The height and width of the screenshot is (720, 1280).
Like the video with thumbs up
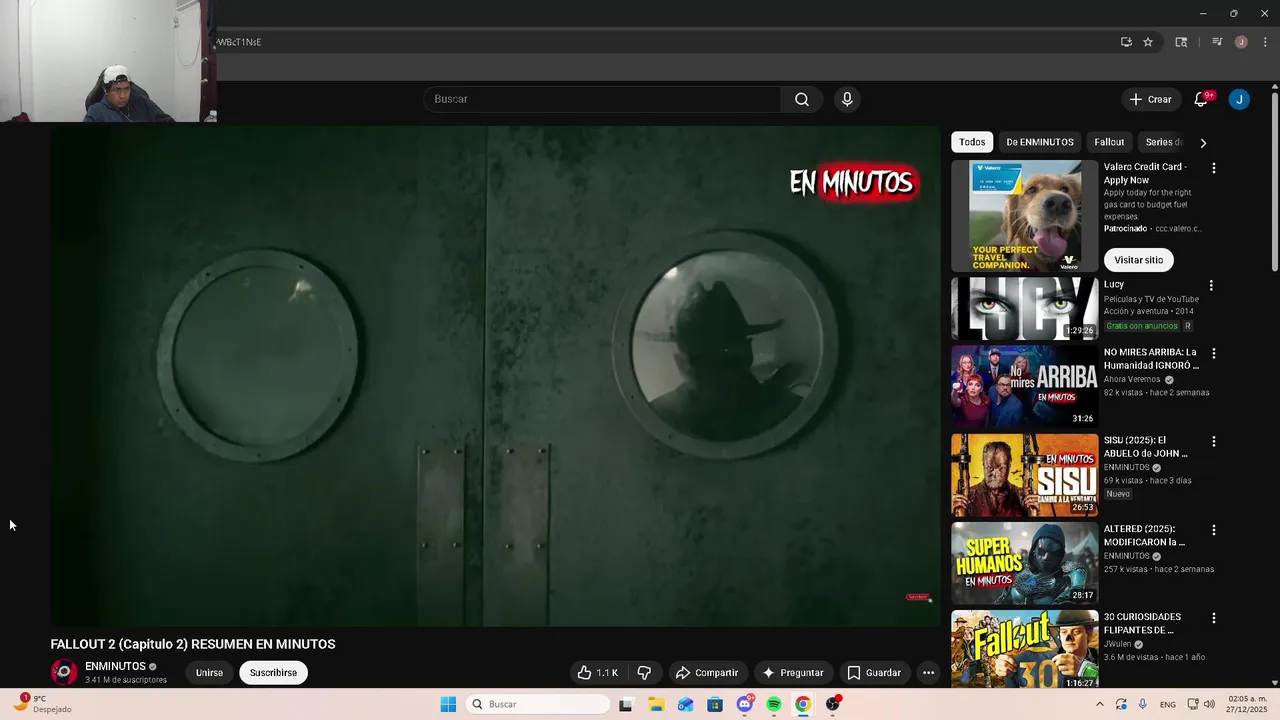598,673
